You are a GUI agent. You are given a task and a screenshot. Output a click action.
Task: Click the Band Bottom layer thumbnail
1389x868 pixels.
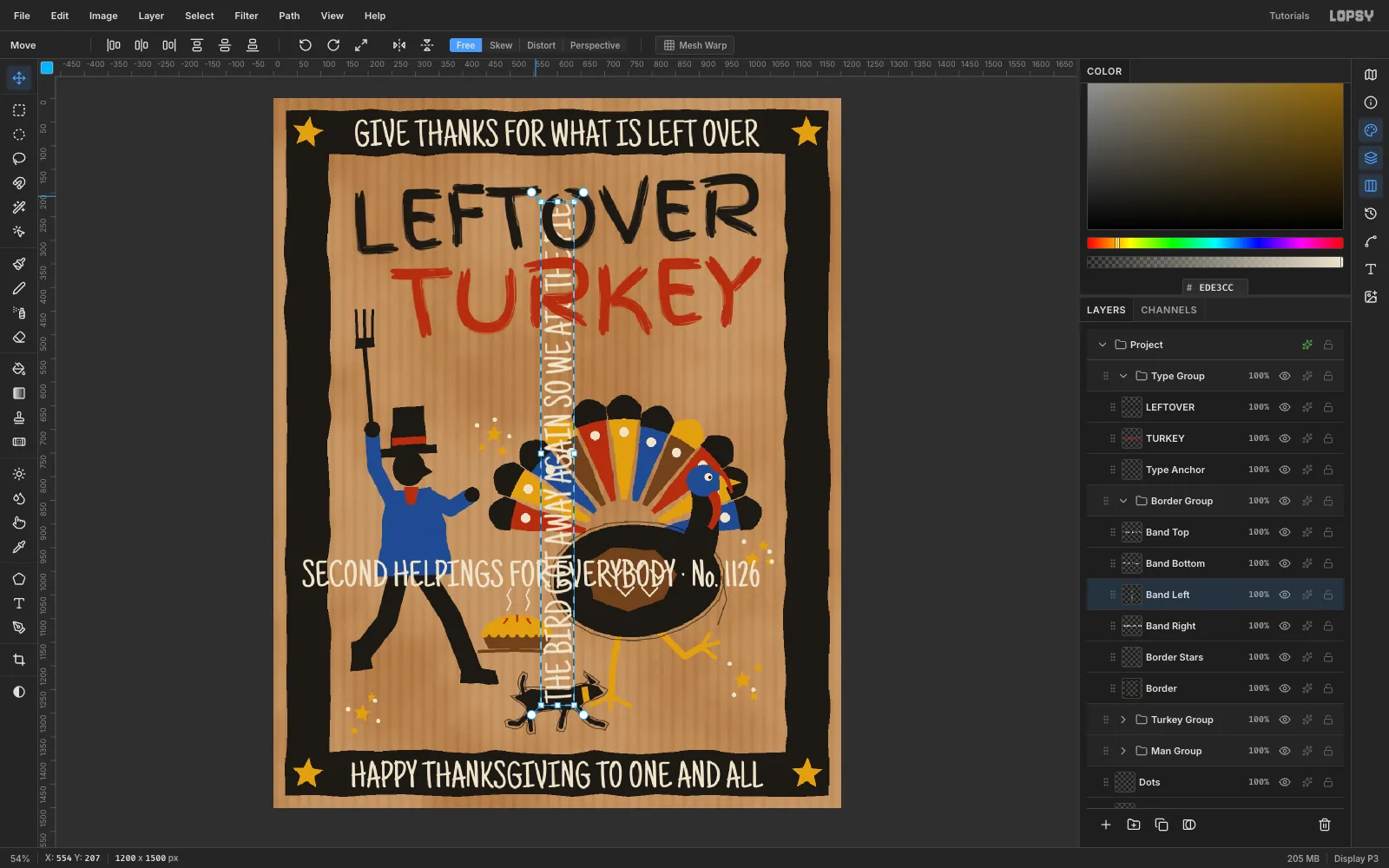click(1132, 563)
